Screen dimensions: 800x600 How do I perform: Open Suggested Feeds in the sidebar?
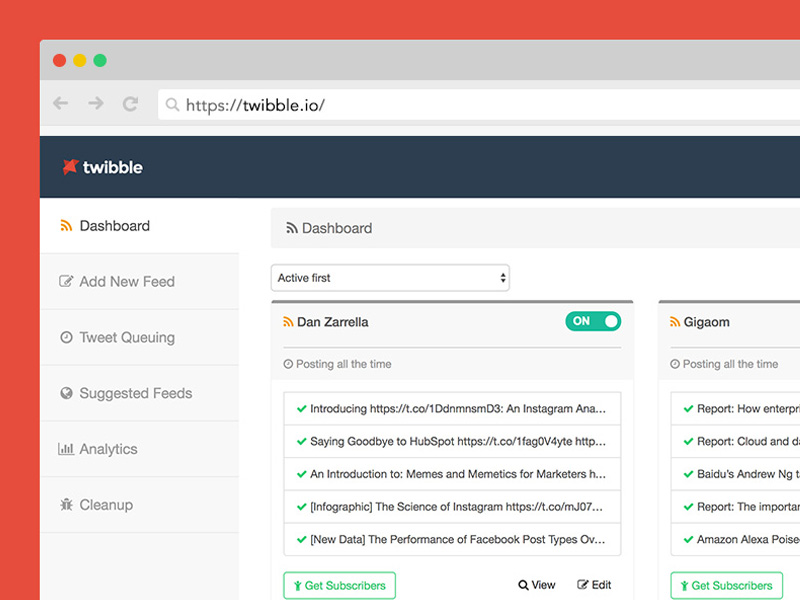pos(135,394)
